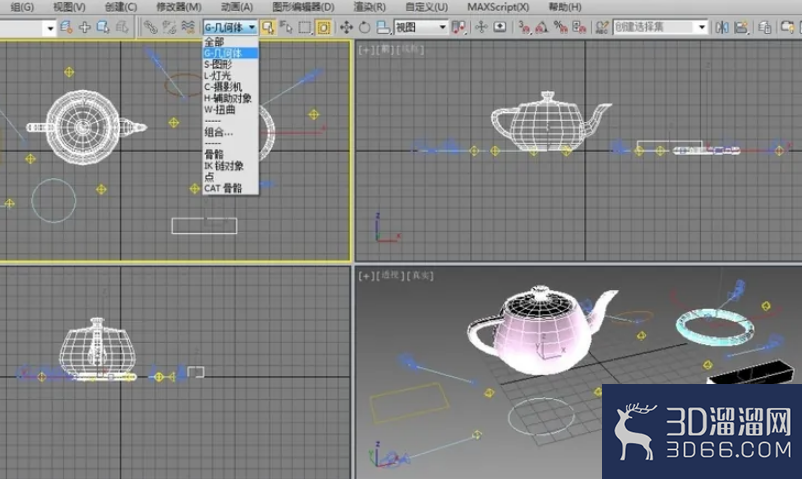
Task: Open the Layer Manager icon
Action: point(765,27)
